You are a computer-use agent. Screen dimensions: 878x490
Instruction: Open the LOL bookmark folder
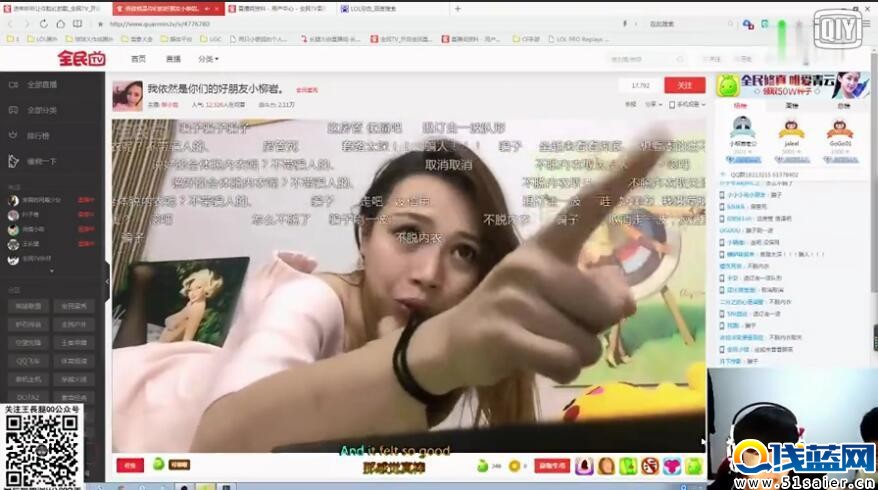coord(42,39)
